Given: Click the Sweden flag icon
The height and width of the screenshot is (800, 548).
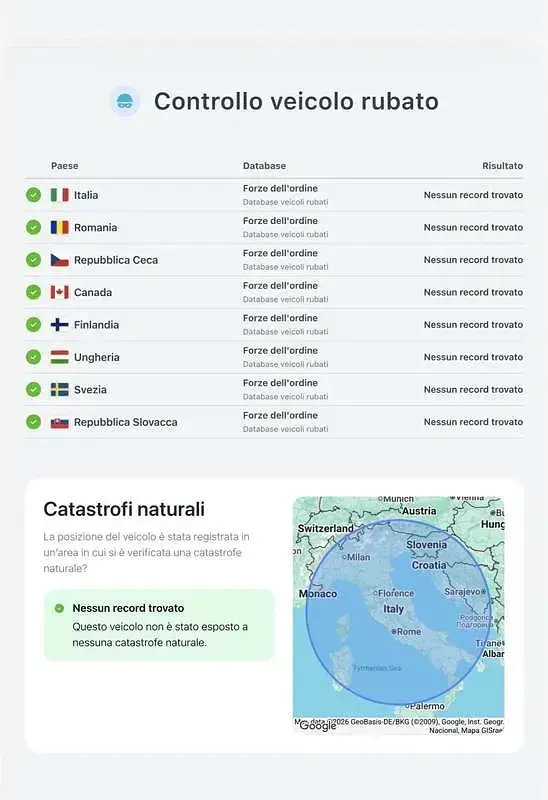Looking at the screenshot, I should coord(60,389).
